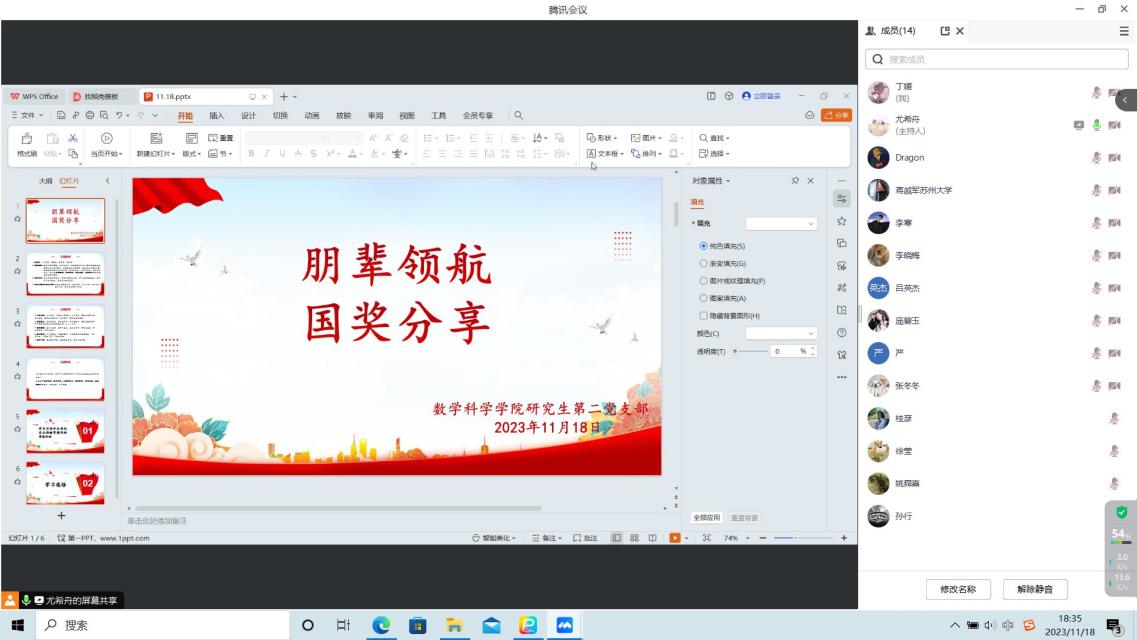Switch to the 插入 ribbon tab
Screen dimensions: 1137x640
216,115
